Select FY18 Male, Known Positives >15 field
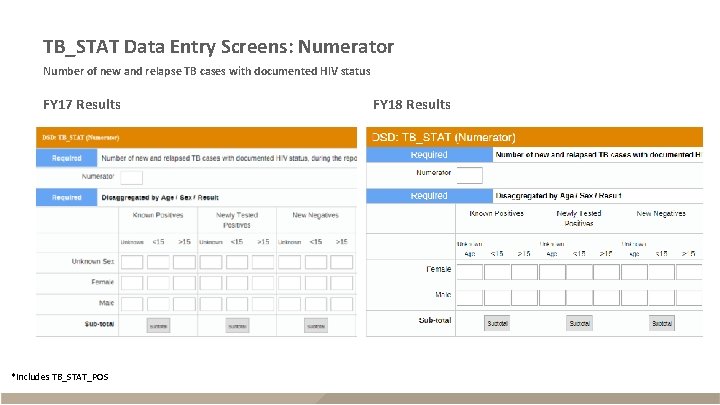 tap(524, 298)
